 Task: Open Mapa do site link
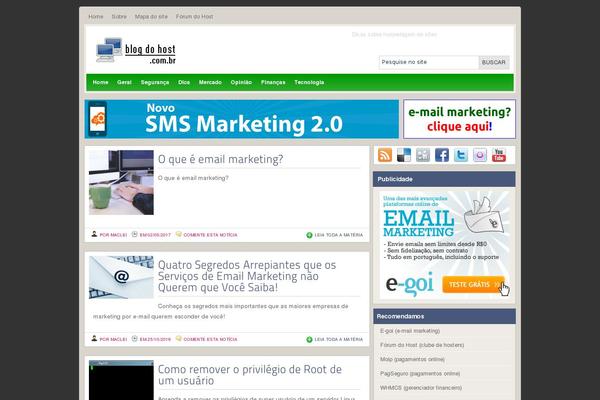tap(151, 16)
